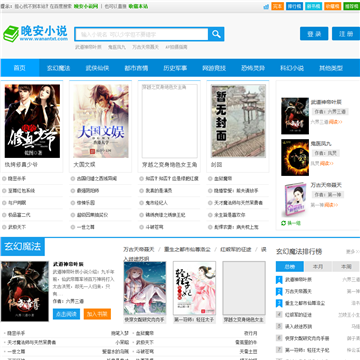The width and height of the screenshot is (360, 360).
Task: Click 晚安小说网 green link in top notice
Action: [x=86, y=6]
